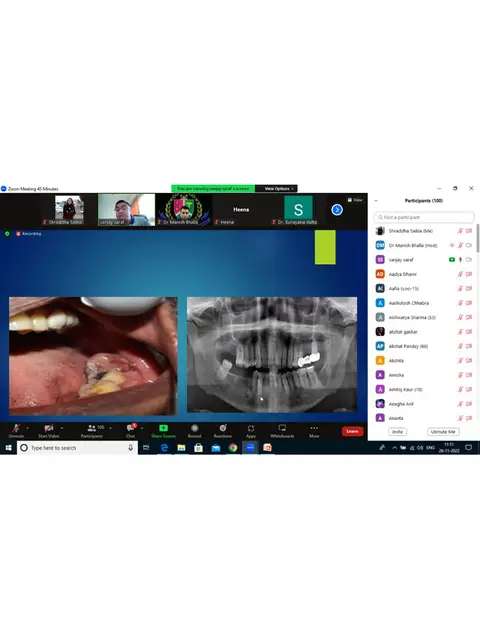Click the Find a participant search field
Screen dimensions: 480x640
point(424,217)
